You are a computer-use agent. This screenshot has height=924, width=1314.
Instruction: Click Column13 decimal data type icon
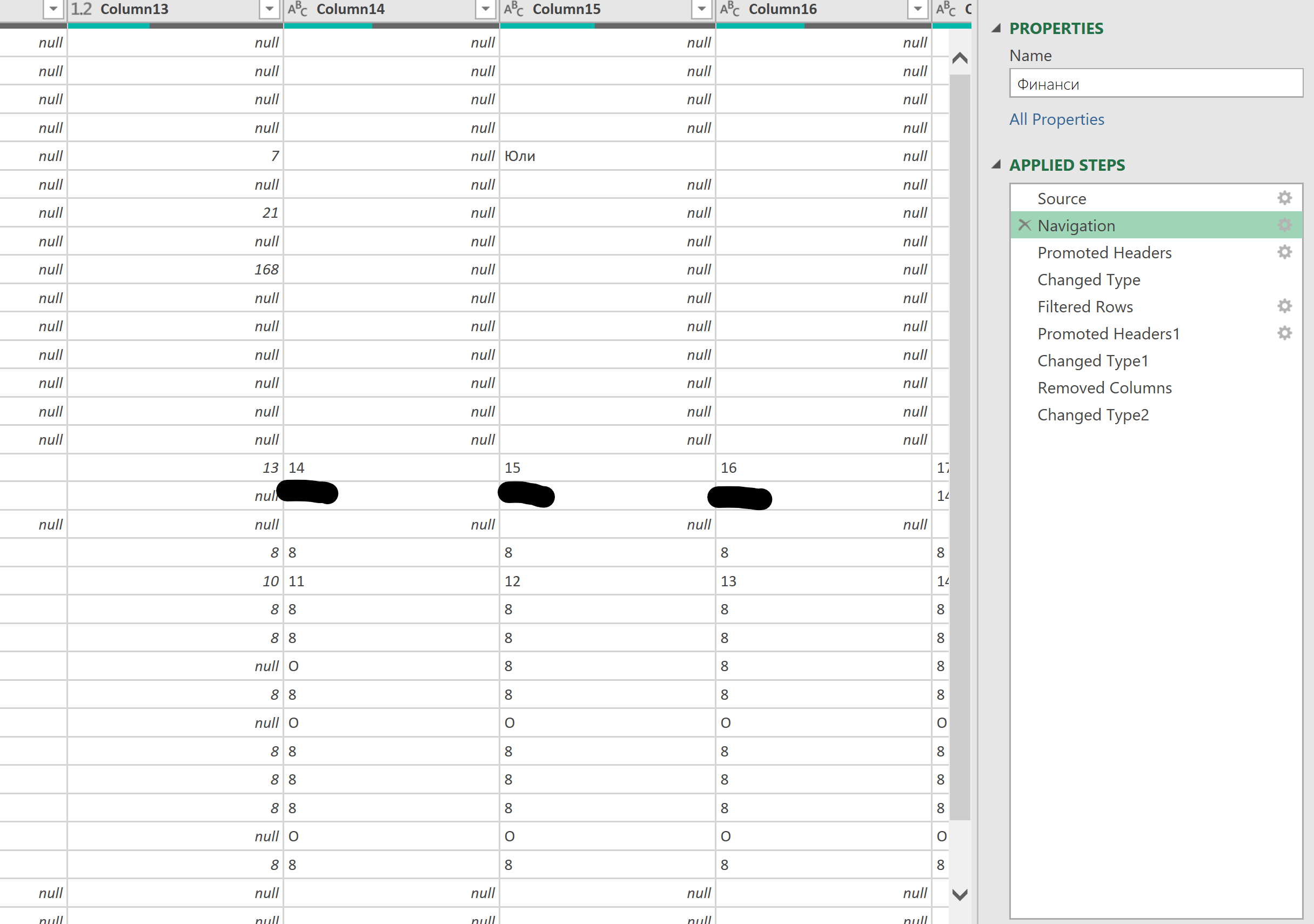(81, 9)
